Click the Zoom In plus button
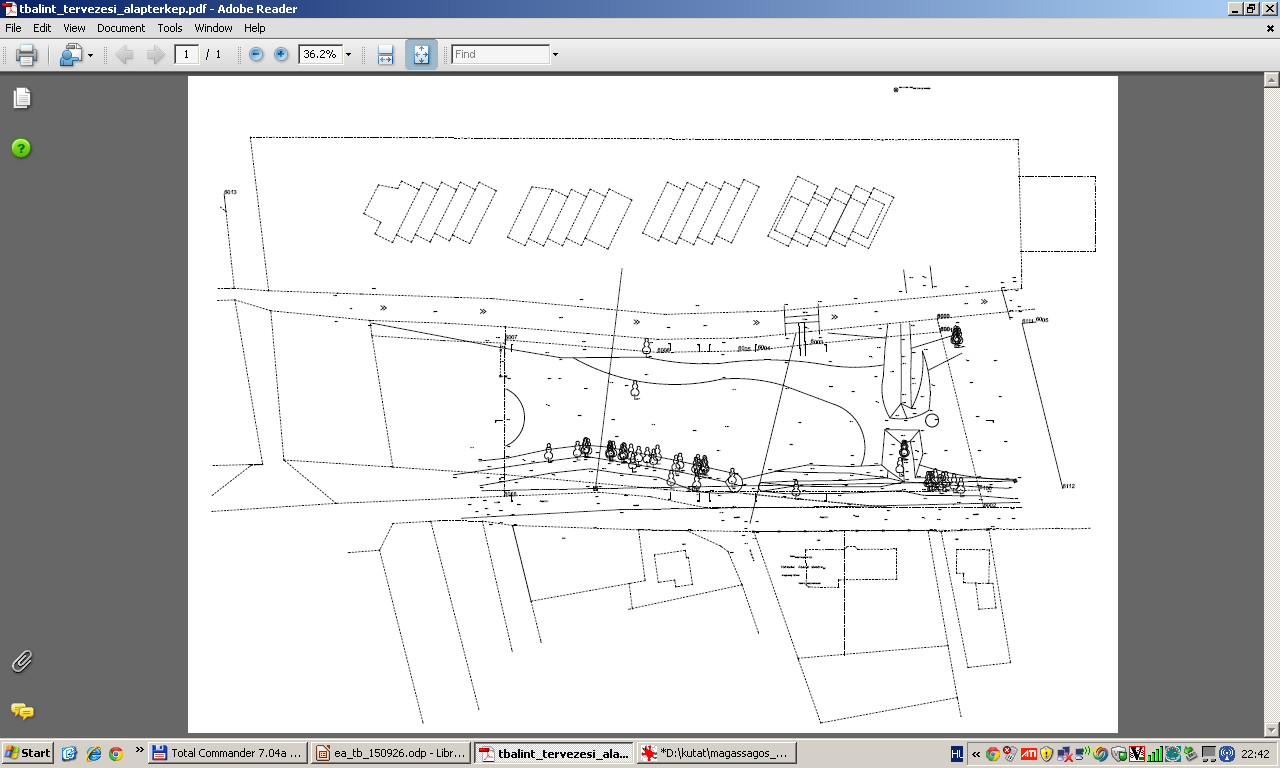The height and width of the screenshot is (768, 1280). [x=281, y=54]
